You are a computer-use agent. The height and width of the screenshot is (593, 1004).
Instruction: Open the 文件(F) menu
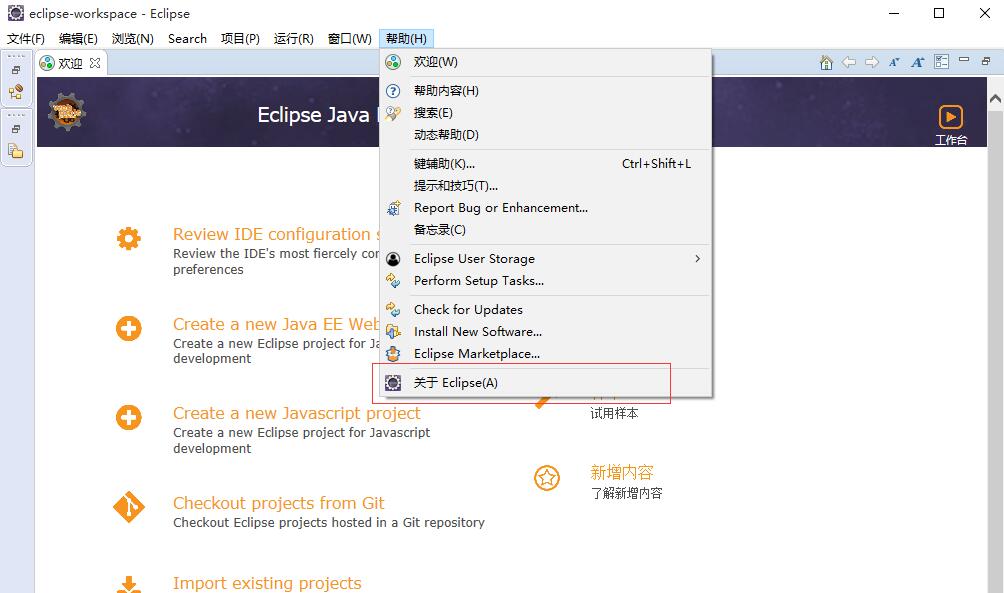pos(26,38)
